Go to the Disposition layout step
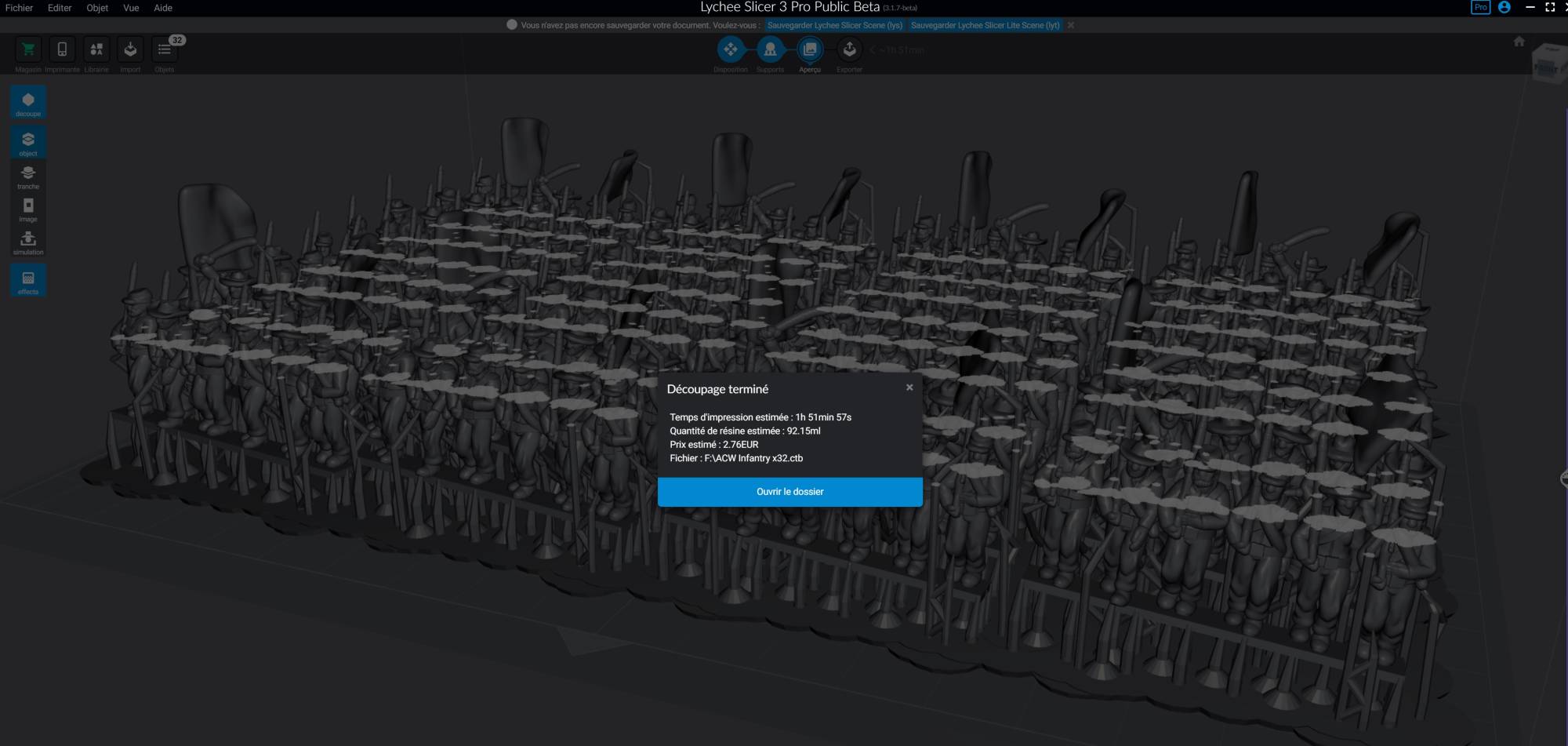The height and width of the screenshot is (746, 1568). [x=730, y=50]
